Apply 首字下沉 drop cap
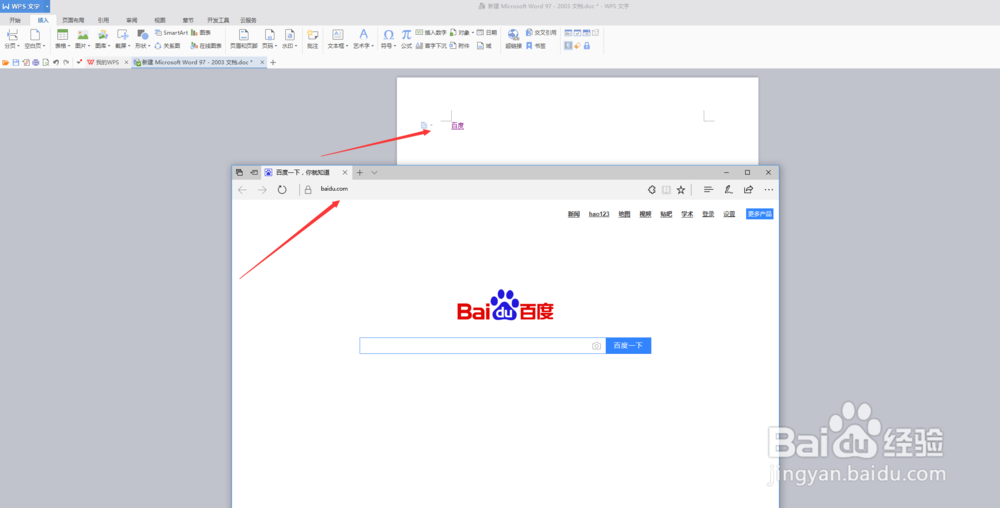 [x=431, y=46]
